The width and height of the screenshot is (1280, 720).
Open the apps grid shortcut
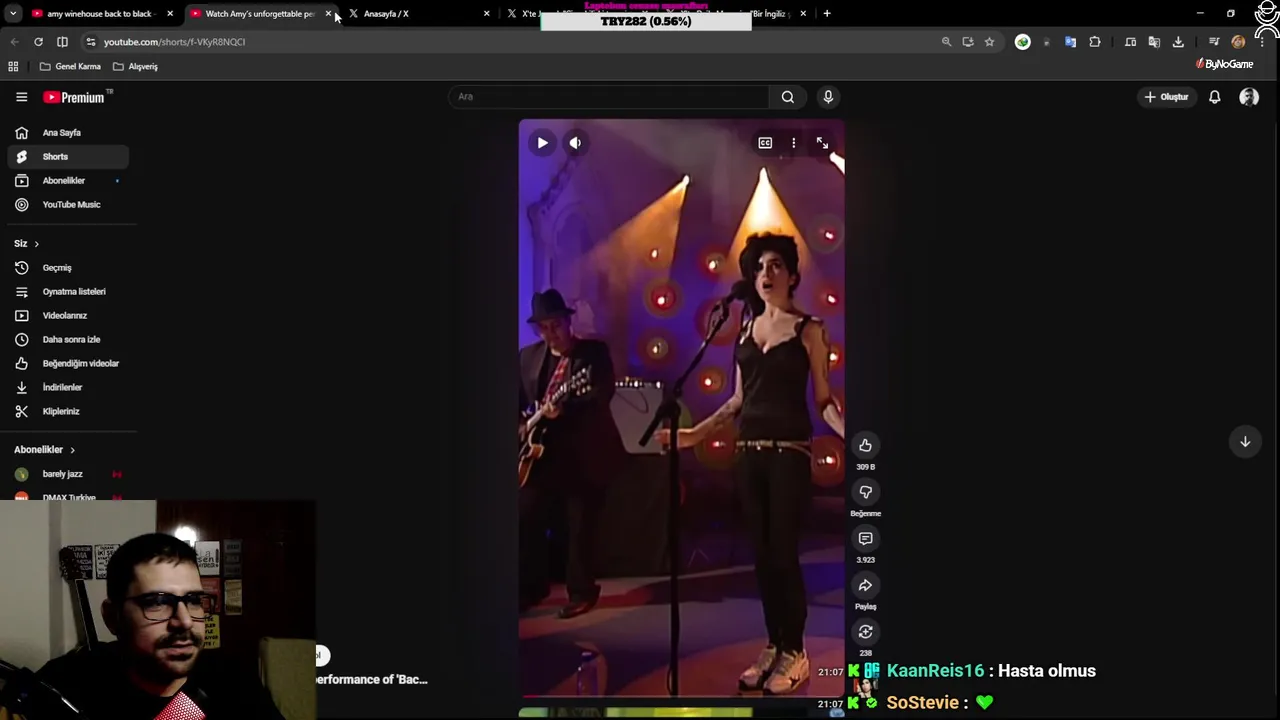pos(13,66)
